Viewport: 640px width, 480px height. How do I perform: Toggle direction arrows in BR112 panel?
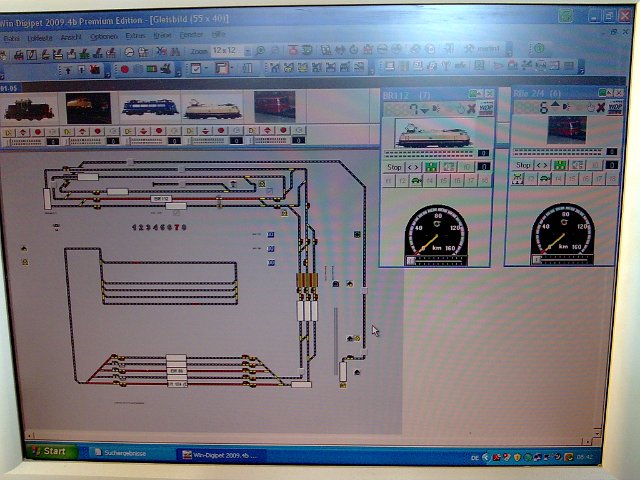(413, 167)
